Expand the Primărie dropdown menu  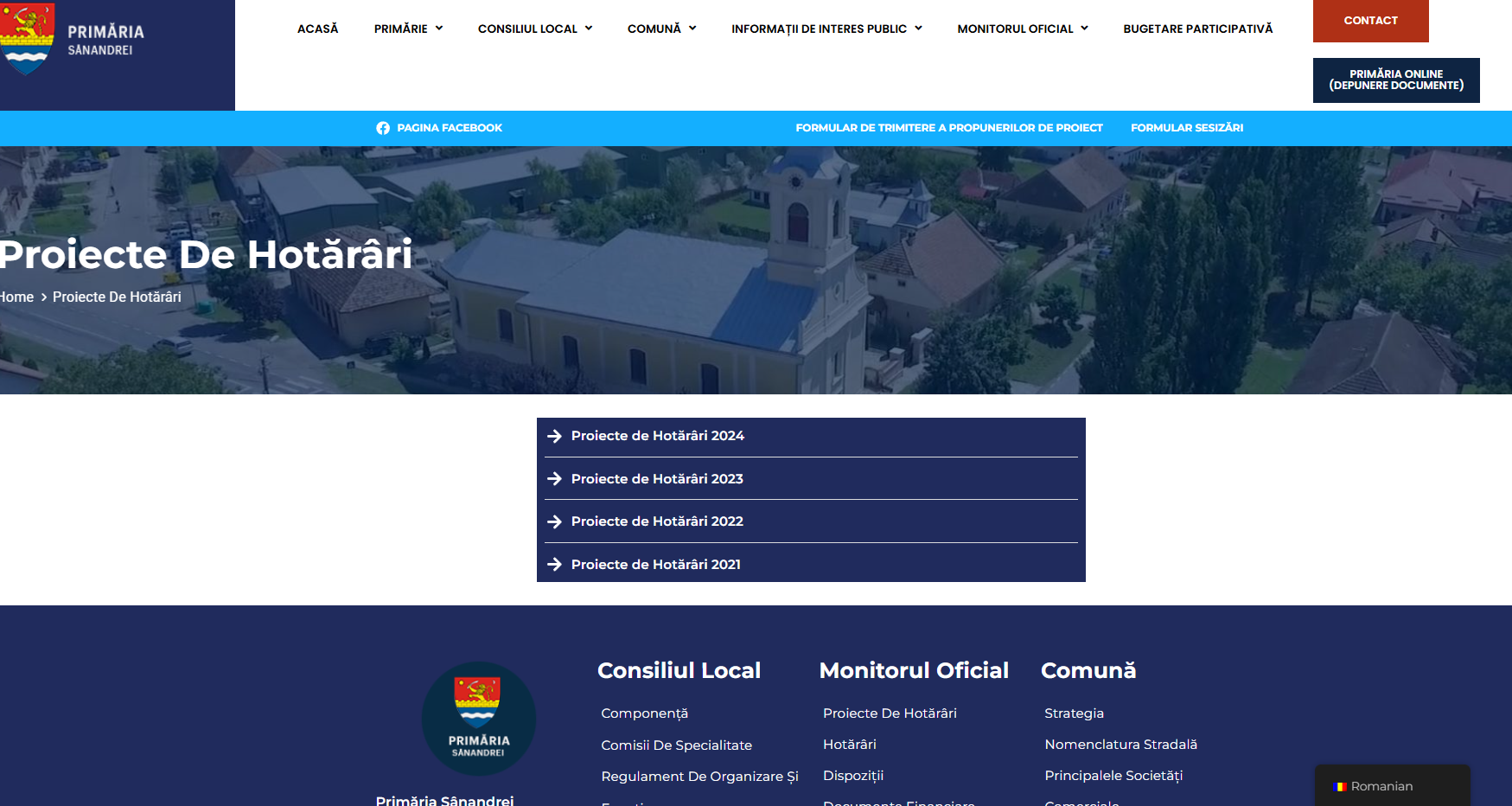pyautogui.click(x=408, y=29)
